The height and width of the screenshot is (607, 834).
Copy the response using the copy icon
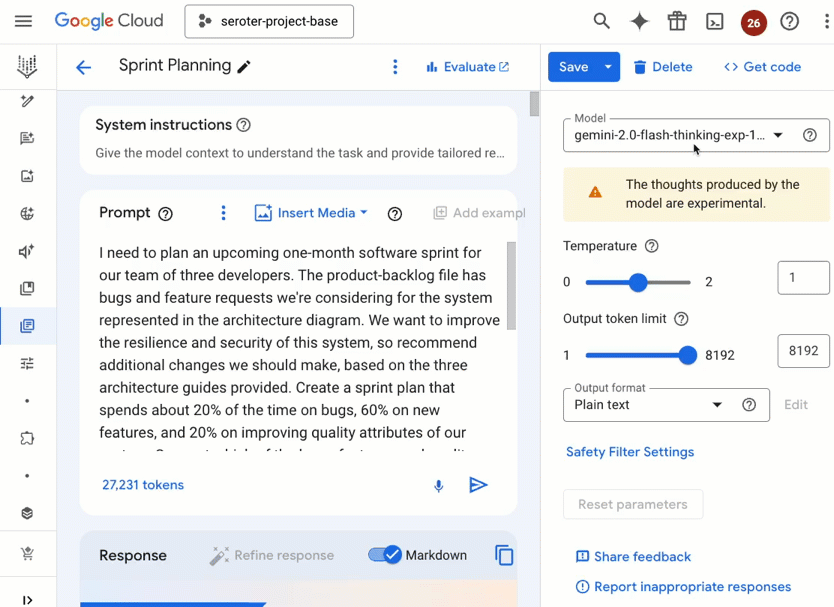tap(504, 555)
